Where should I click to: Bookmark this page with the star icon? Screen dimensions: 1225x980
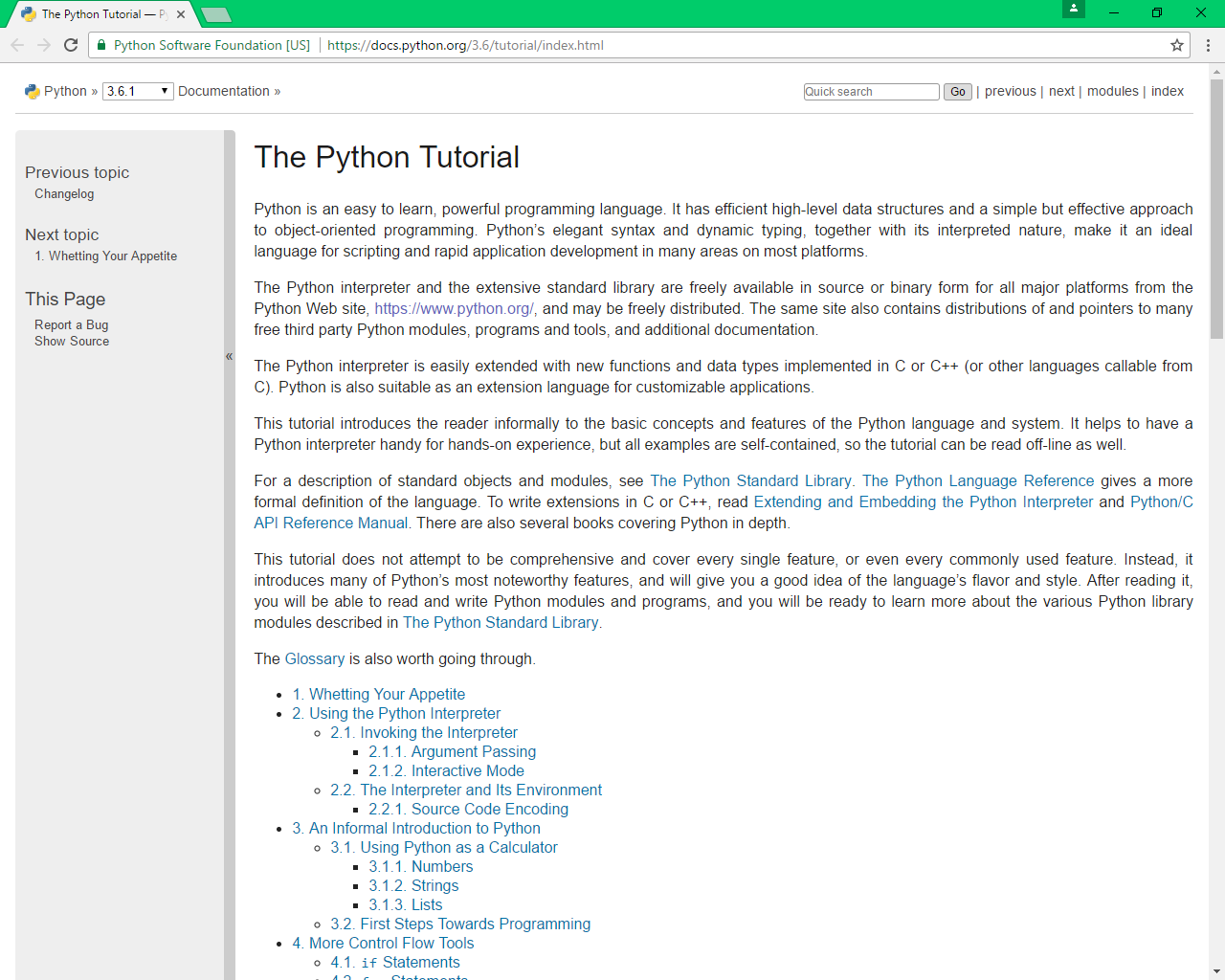click(1177, 45)
